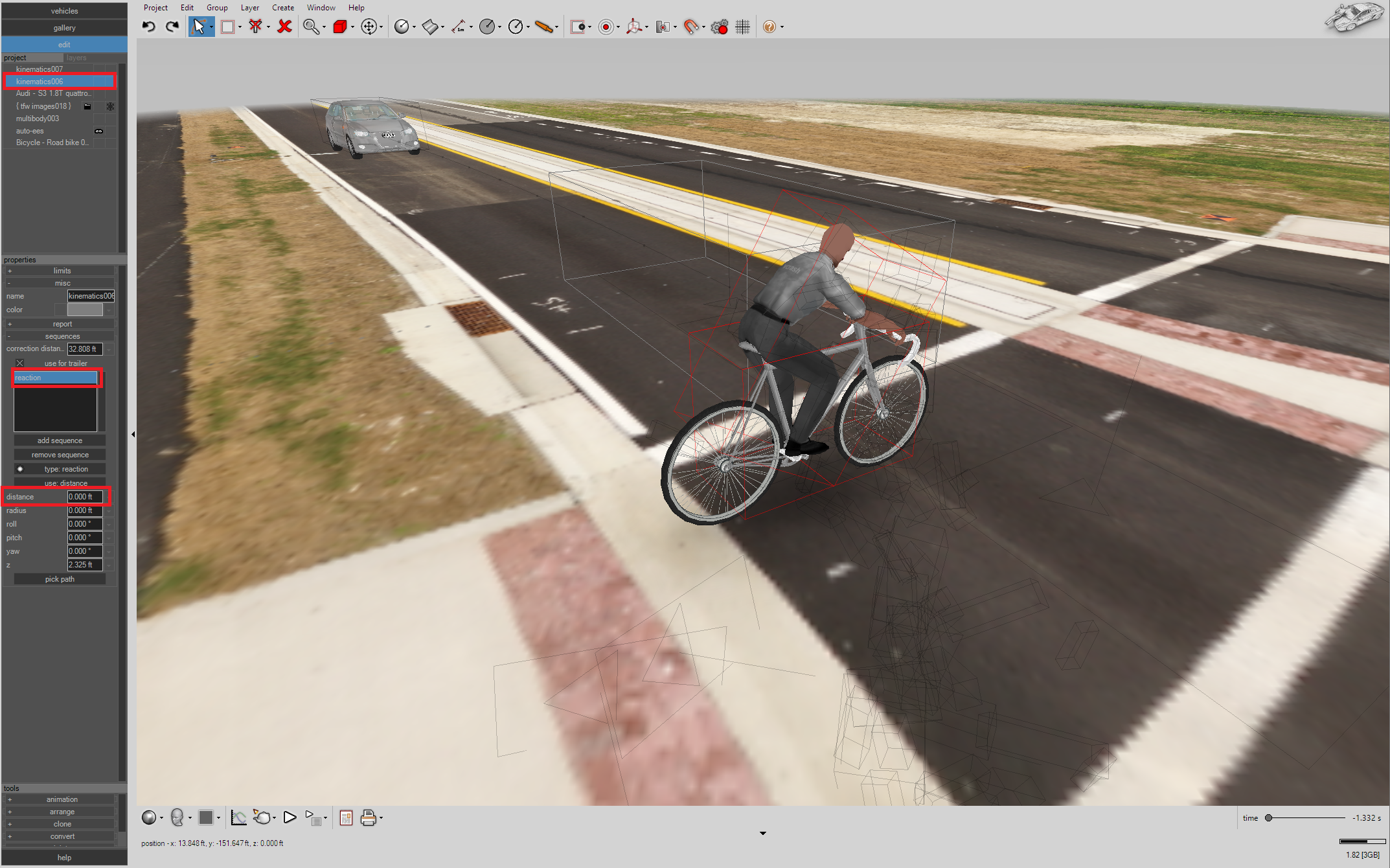
Task: Open the diagram graph icon
Action: click(238, 817)
